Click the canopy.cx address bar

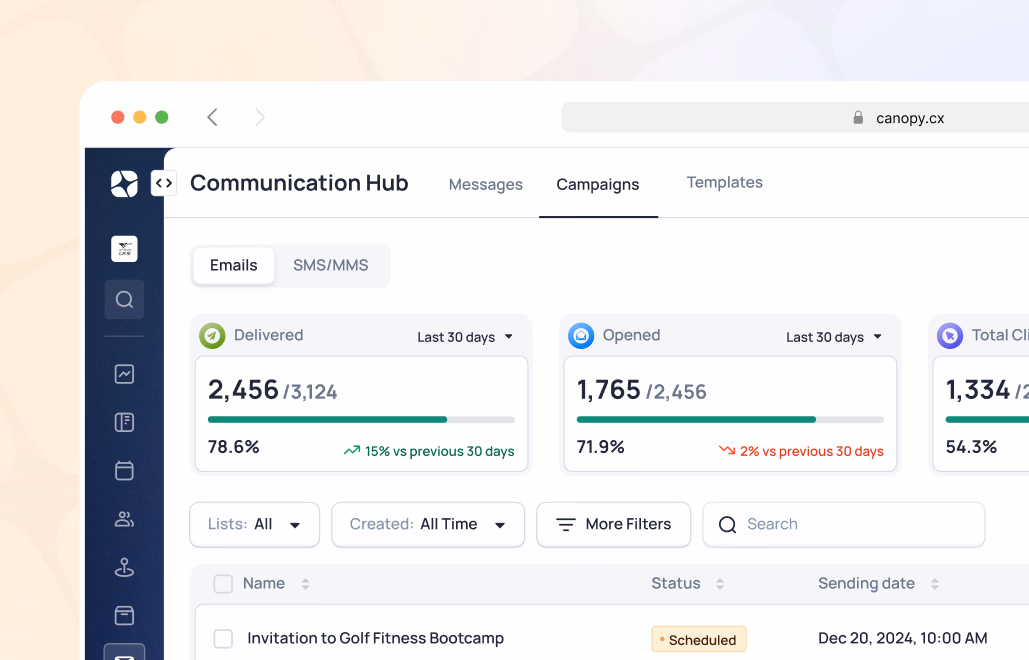pyautogui.click(x=795, y=117)
